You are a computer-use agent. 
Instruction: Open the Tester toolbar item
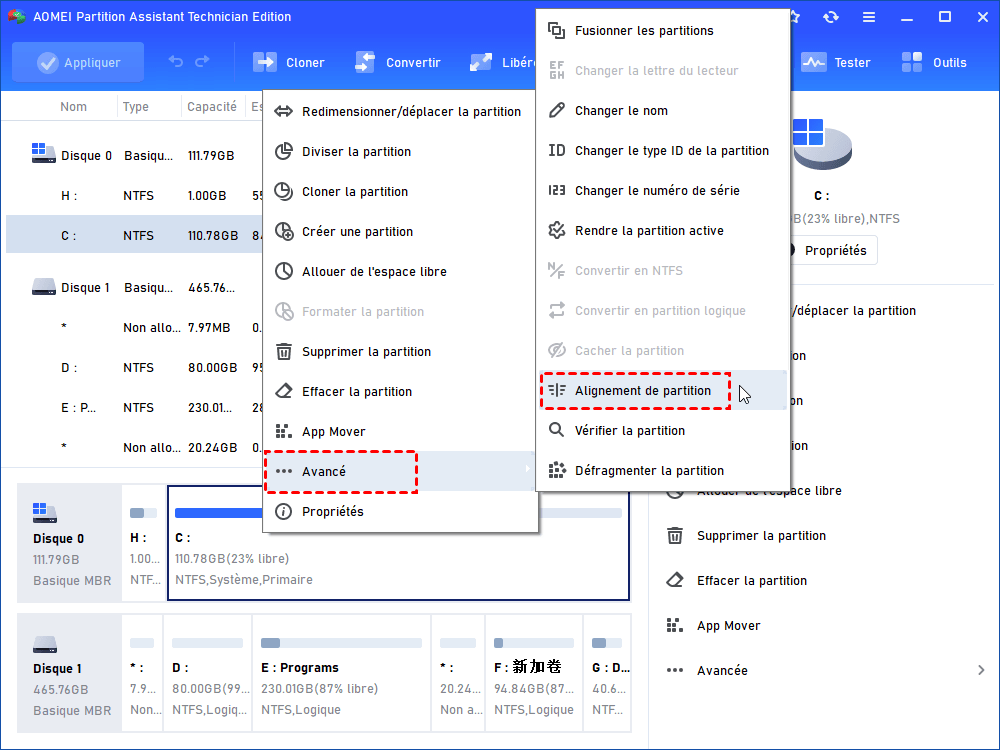click(835, 62)
